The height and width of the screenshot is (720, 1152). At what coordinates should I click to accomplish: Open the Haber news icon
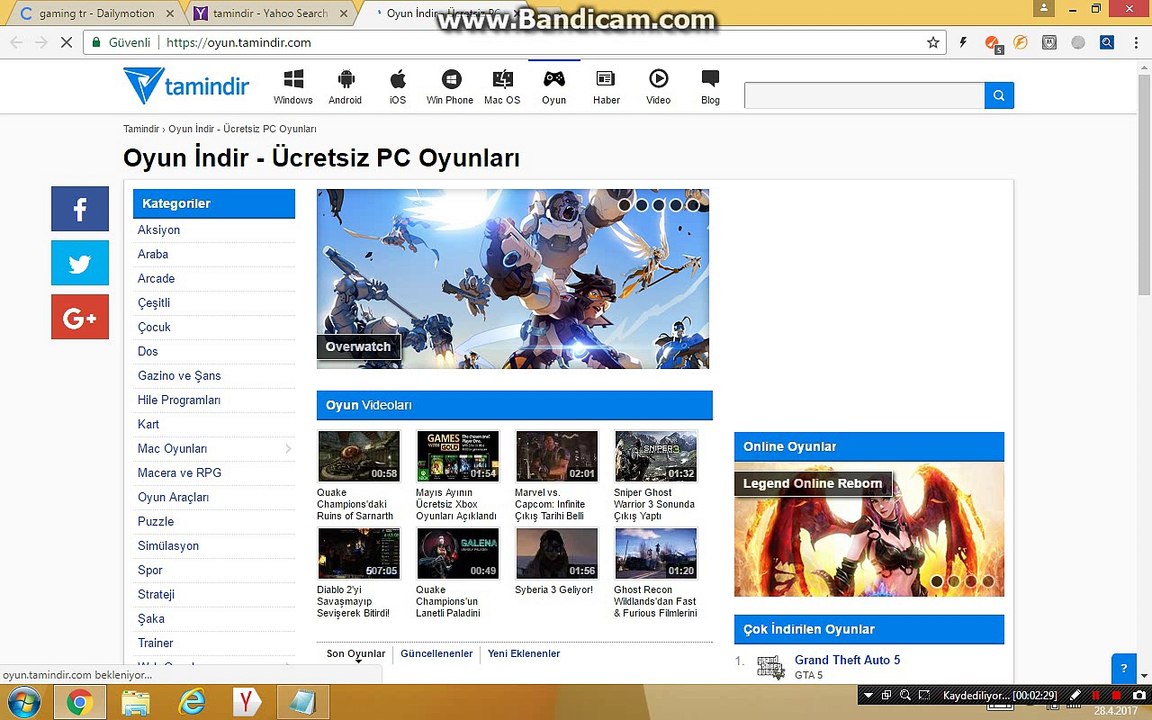pos(605,80)
